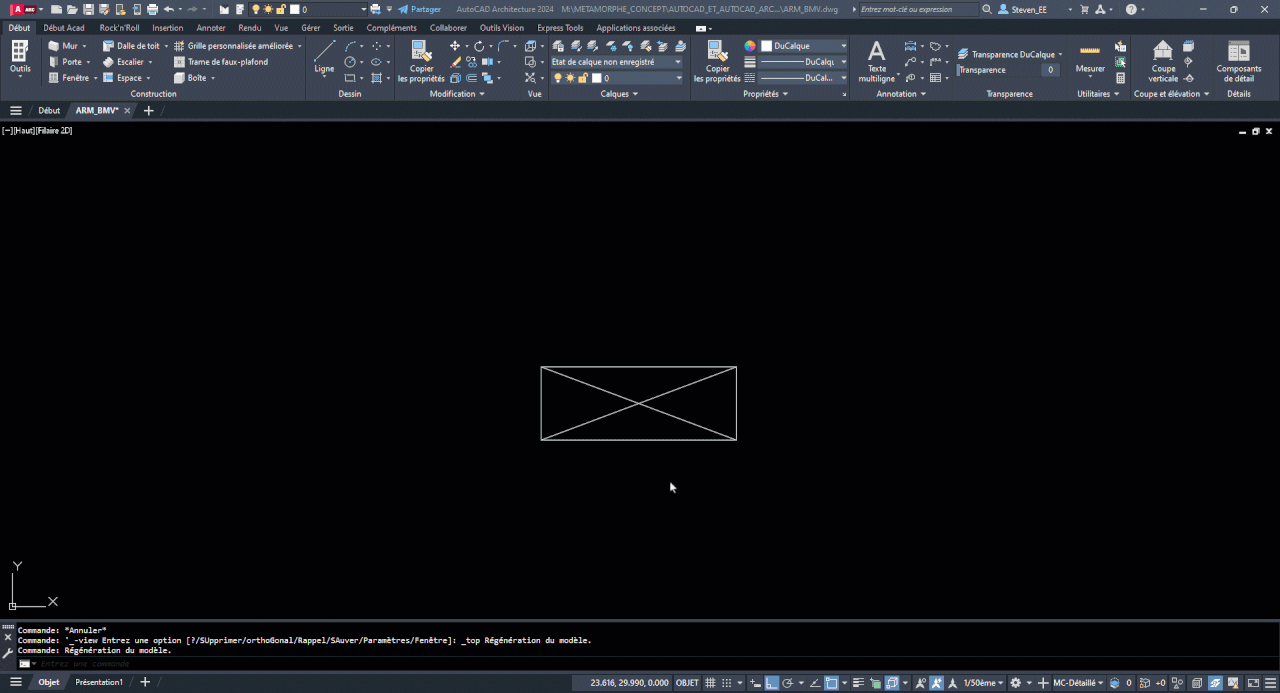Screen dimensions: 1280x693
Task: Click the Save icon in quick access toolbar
Action: 87,9
